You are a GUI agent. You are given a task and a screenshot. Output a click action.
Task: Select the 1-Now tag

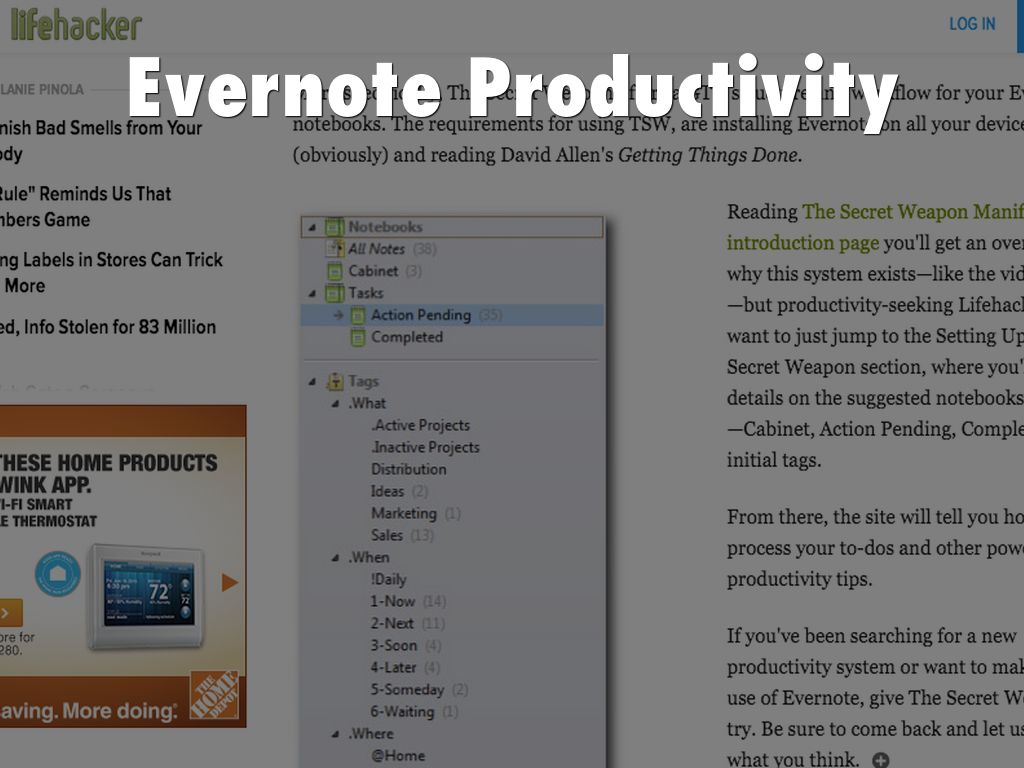coord(393,601)
